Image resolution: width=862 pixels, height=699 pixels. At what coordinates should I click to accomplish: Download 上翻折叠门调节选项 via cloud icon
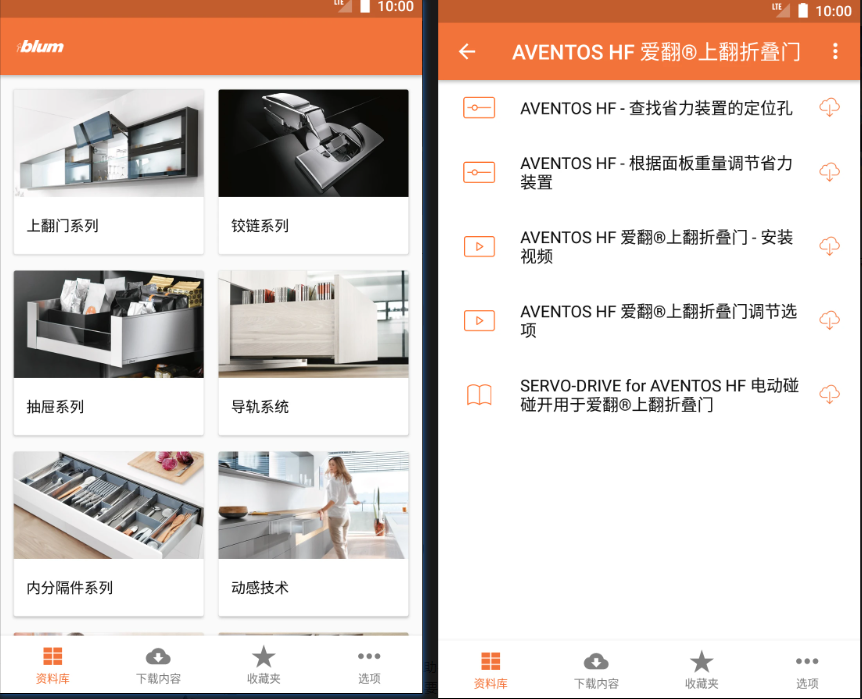point(830,320)
